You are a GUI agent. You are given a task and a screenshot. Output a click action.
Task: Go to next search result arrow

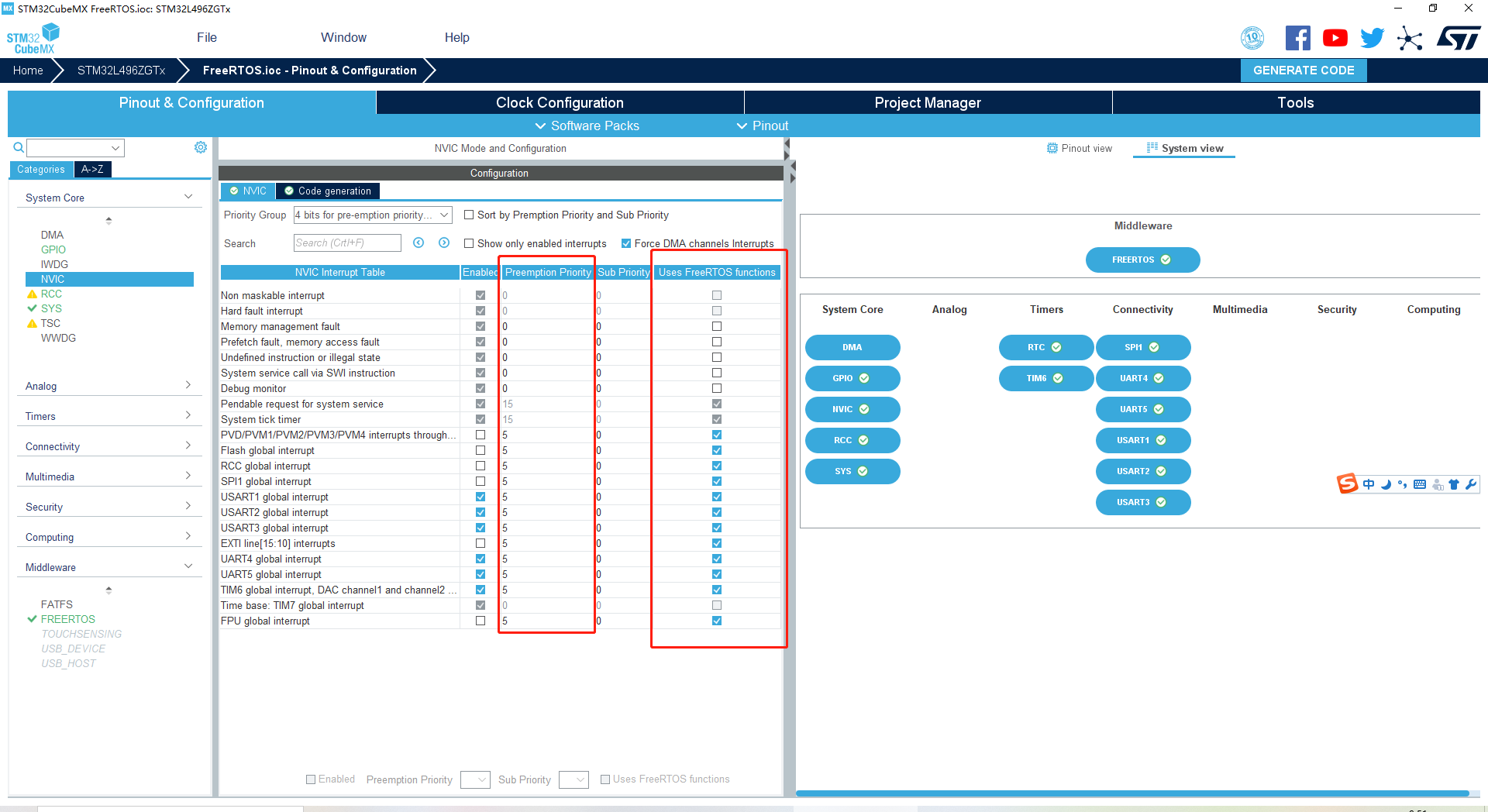[x=444, y=243]
